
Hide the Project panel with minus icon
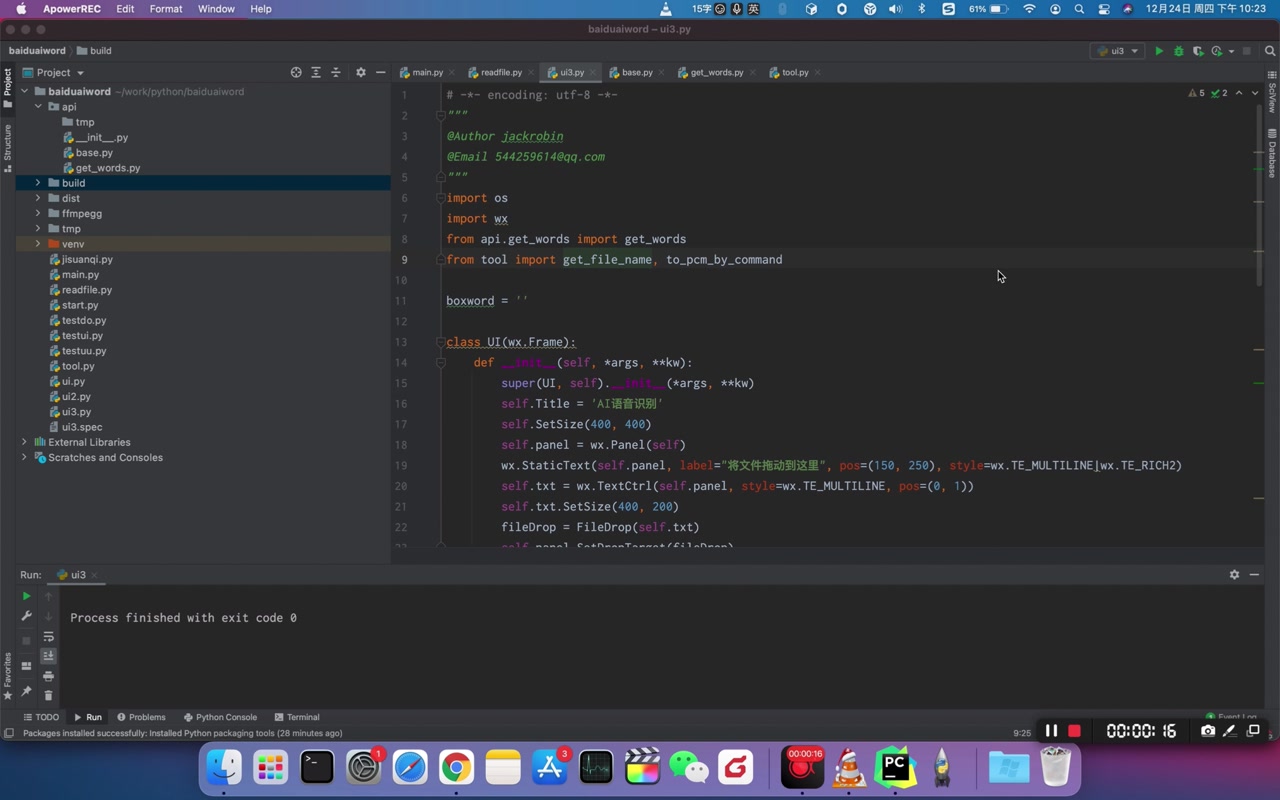pos(380,73)
